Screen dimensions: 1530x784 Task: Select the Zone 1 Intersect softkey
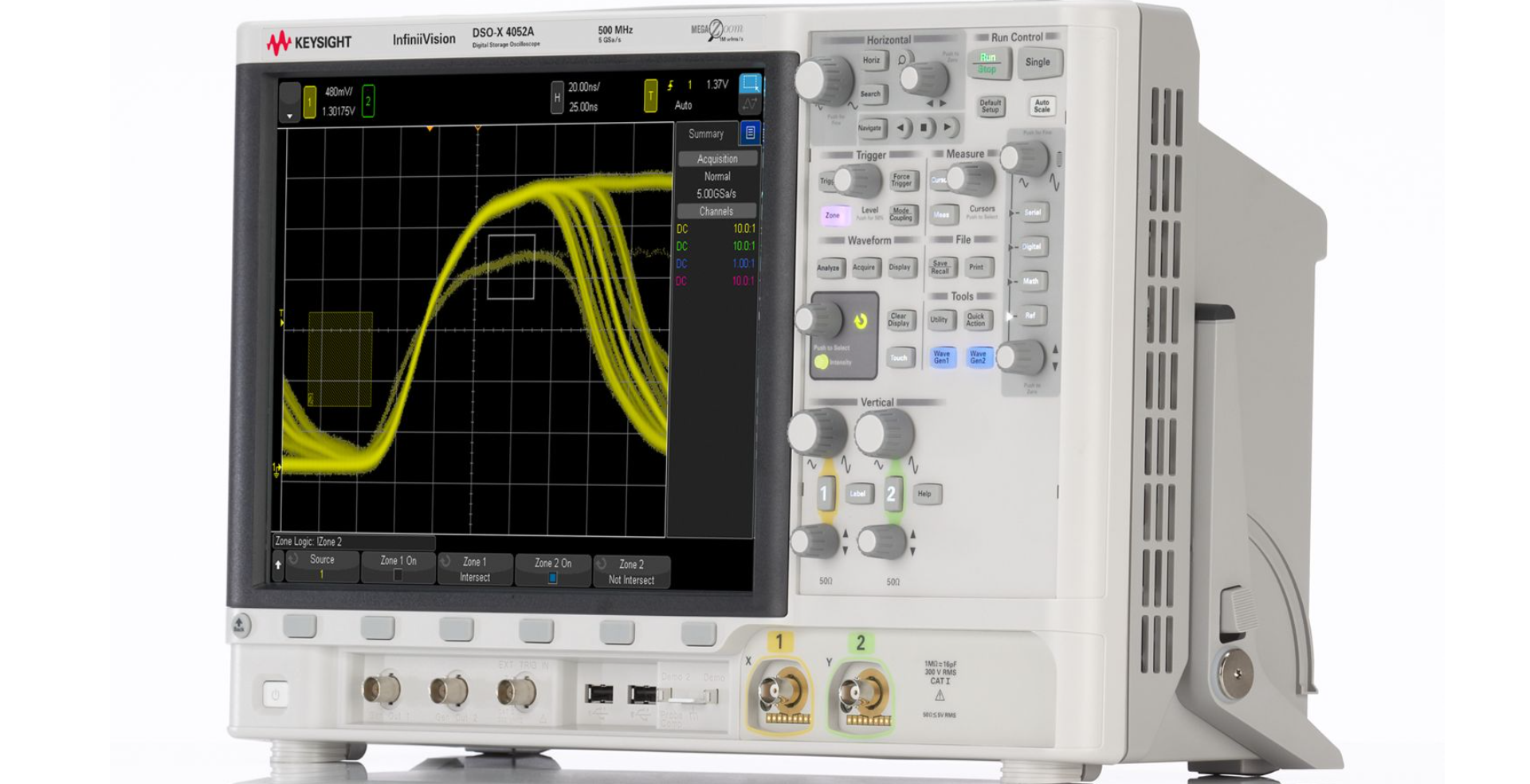tap(475, 569)
